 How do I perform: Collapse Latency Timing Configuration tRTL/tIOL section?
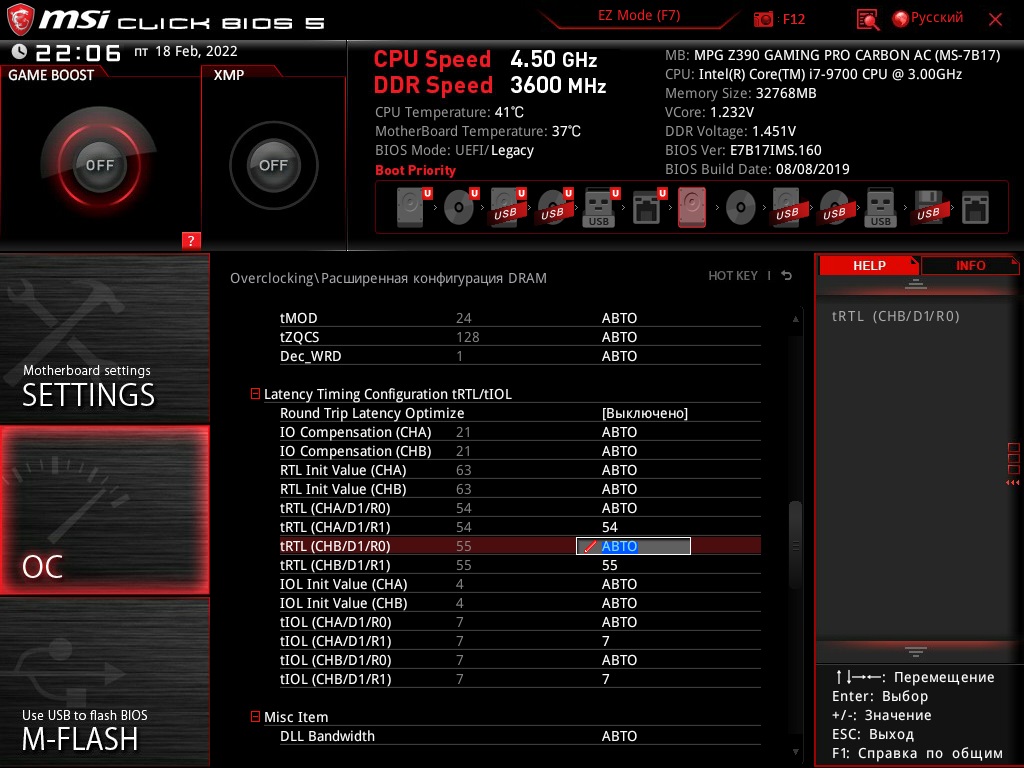pos(255,393)
